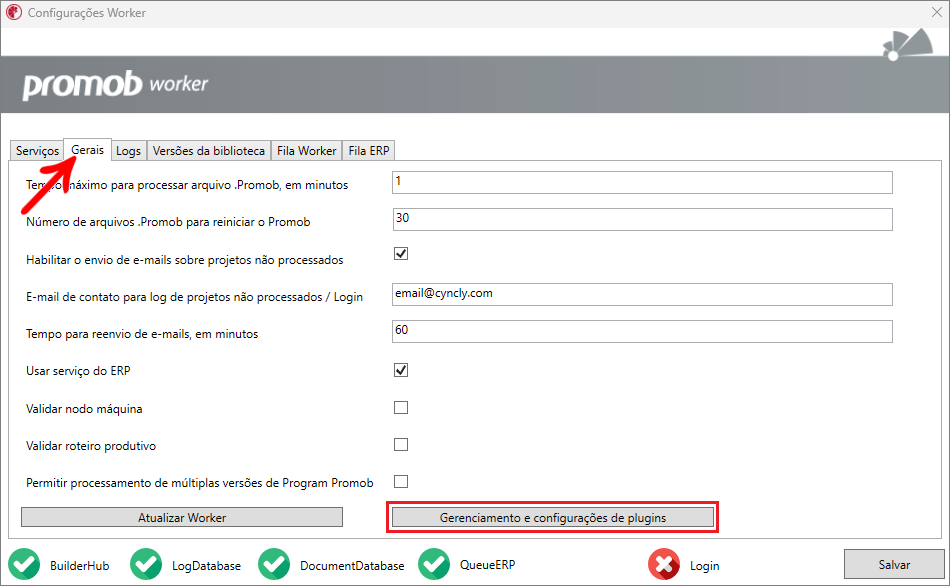Click the LogDatabase status label

(x=206, y=565)
